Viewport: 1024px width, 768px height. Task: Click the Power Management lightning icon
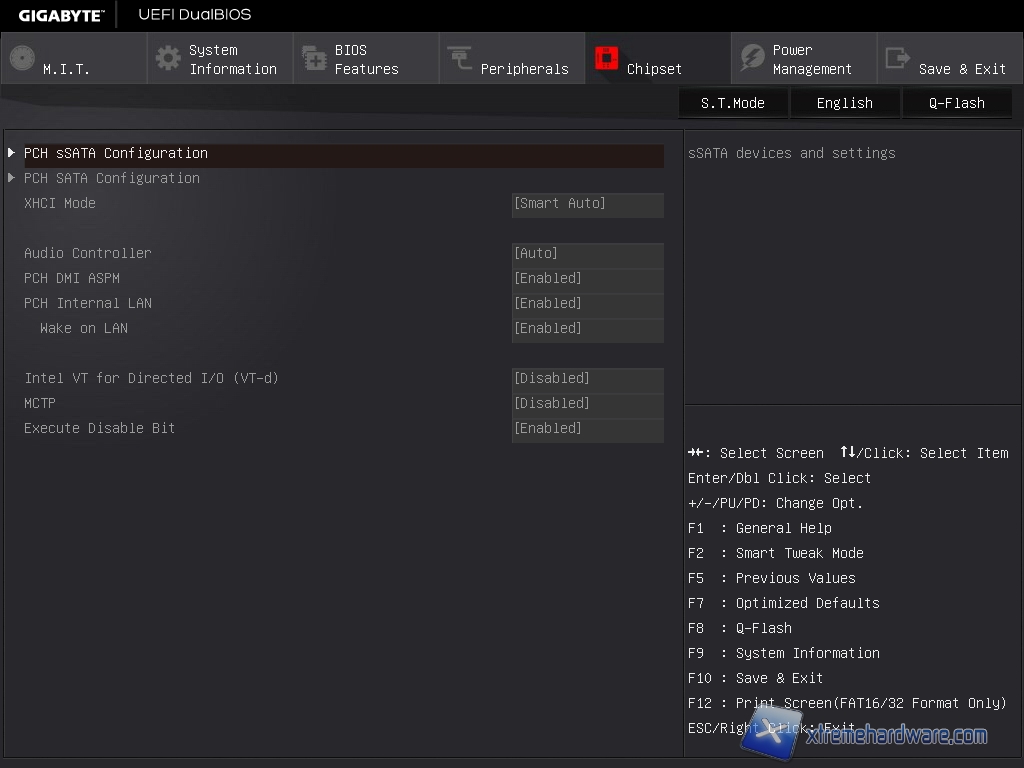click(x=752, y=58)
